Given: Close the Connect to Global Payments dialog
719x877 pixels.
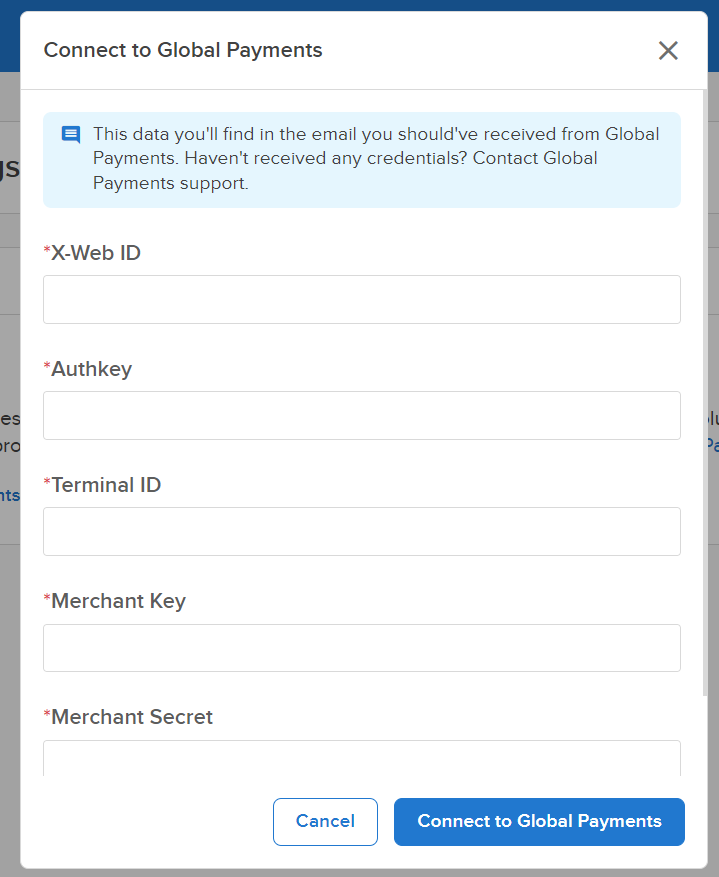Looking at the screenshot, I should pyautogui.click(x=668, y=50).
